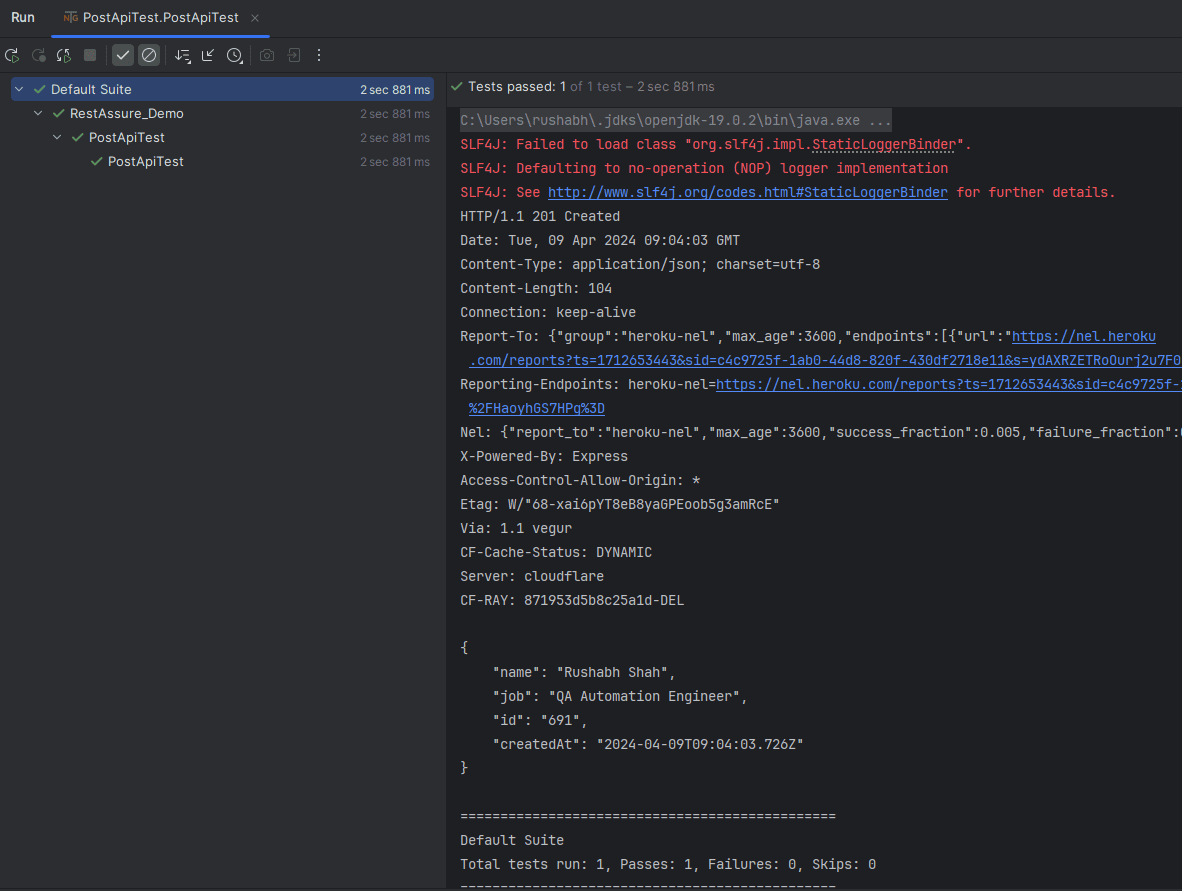Open the nel.heroku Reporting-Endpoints link
1182x891 pixels.
coord(948,384)
